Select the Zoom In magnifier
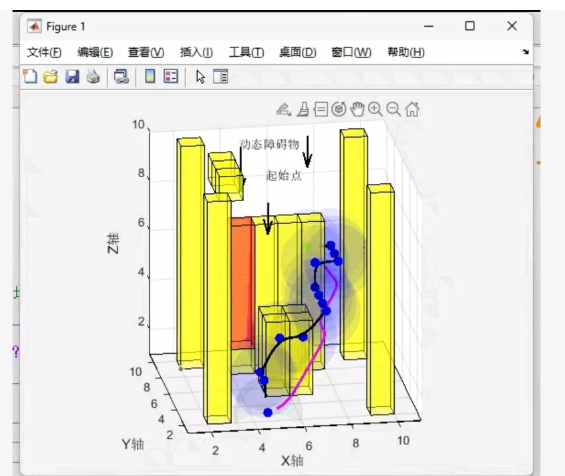Viewport: 565px width, 476px height. [x=375, y=109]
